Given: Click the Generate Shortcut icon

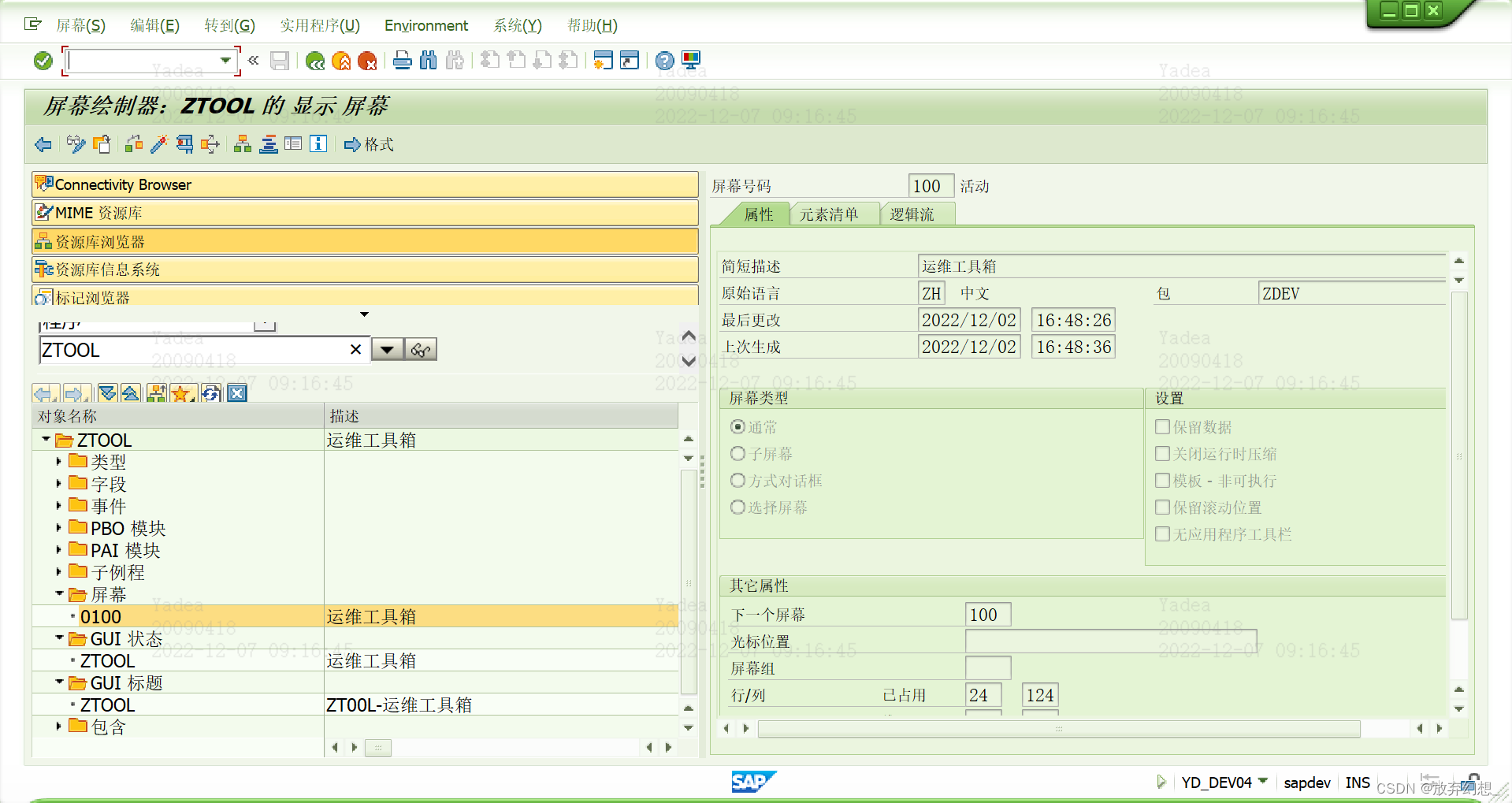Looking at the screenshot, I should point(630,60).
